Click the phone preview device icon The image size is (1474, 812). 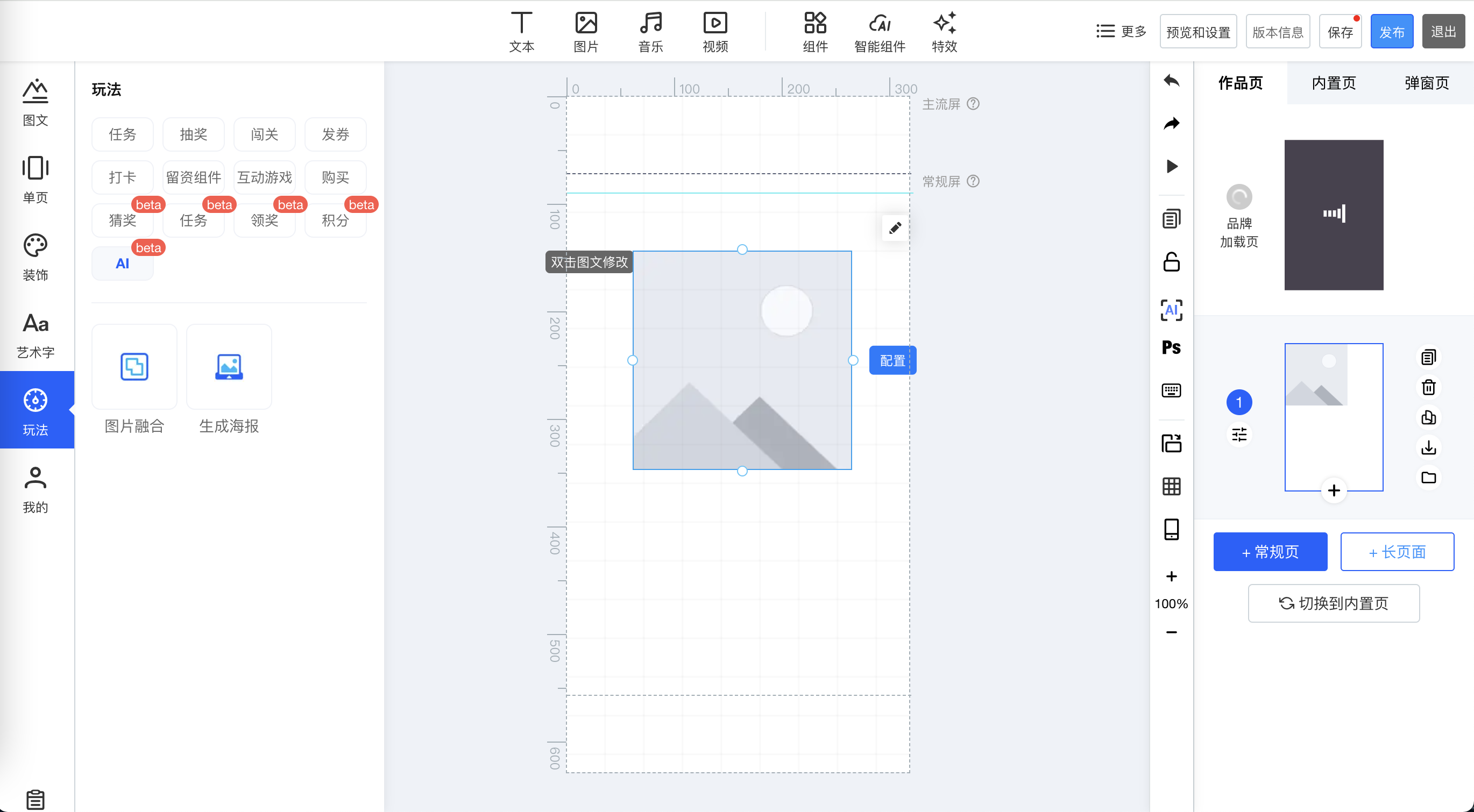(x=1171, y=529)
